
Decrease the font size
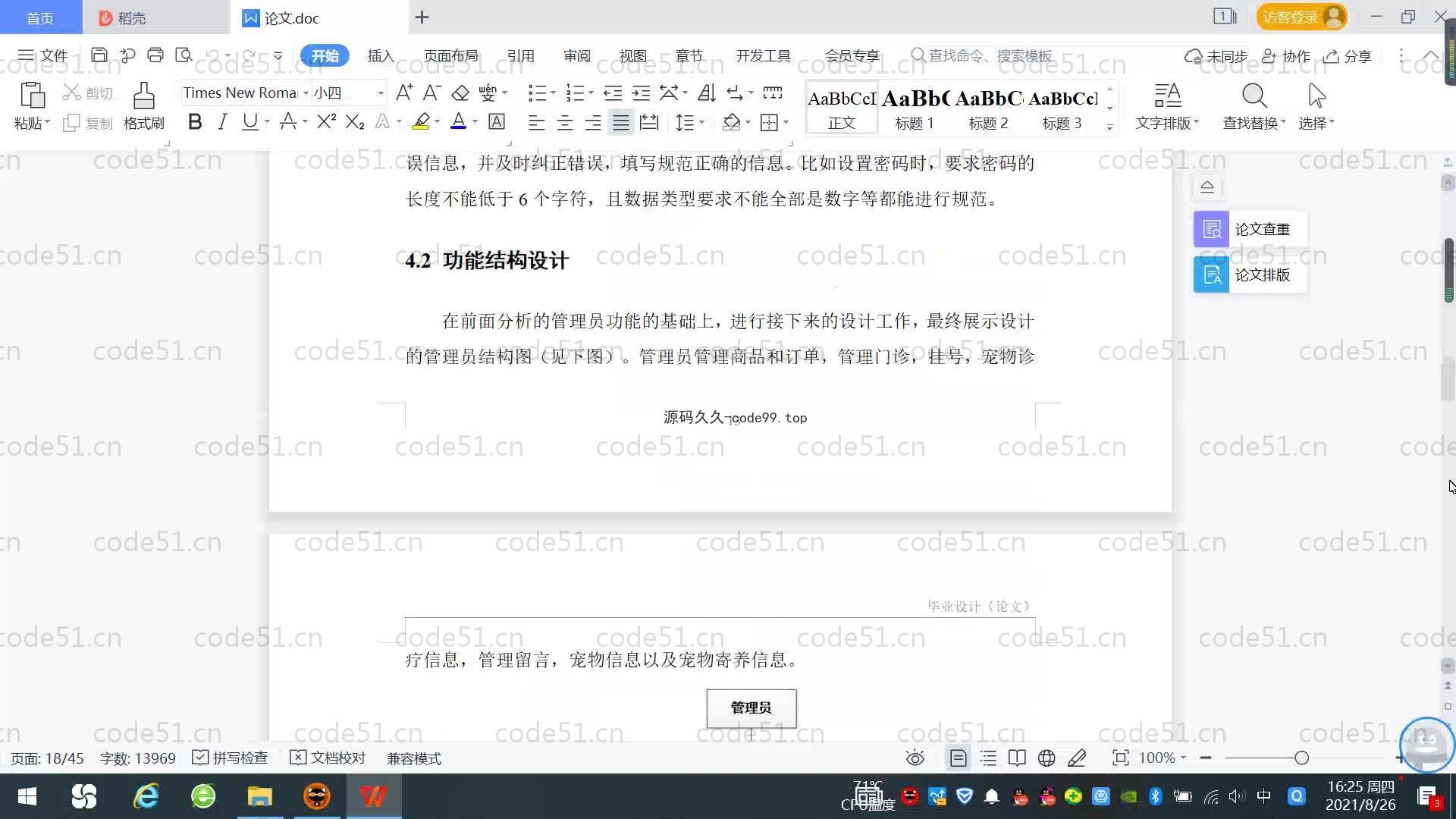pos(431,93)
